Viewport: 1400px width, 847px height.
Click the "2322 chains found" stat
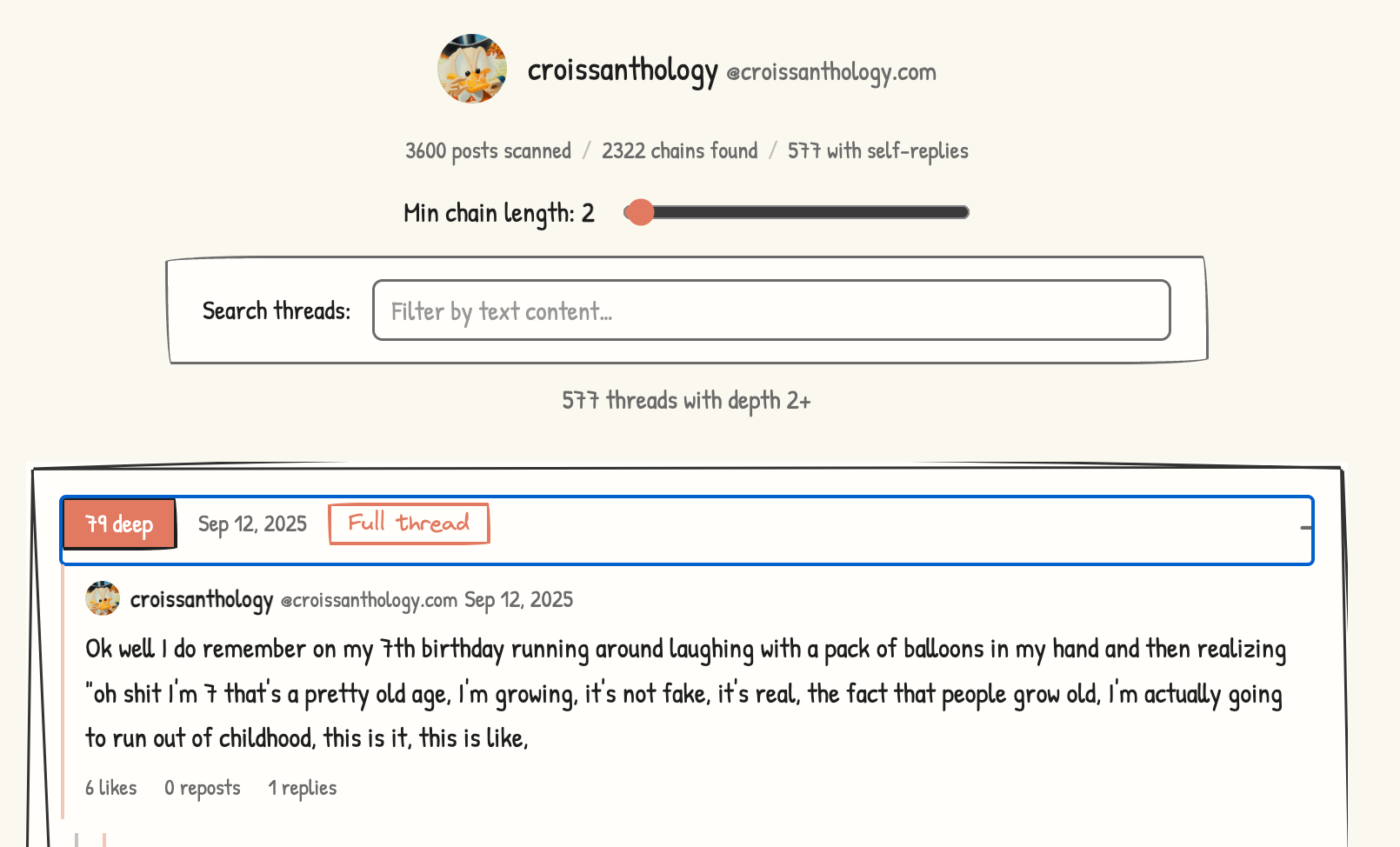click(x=679, y=151)
